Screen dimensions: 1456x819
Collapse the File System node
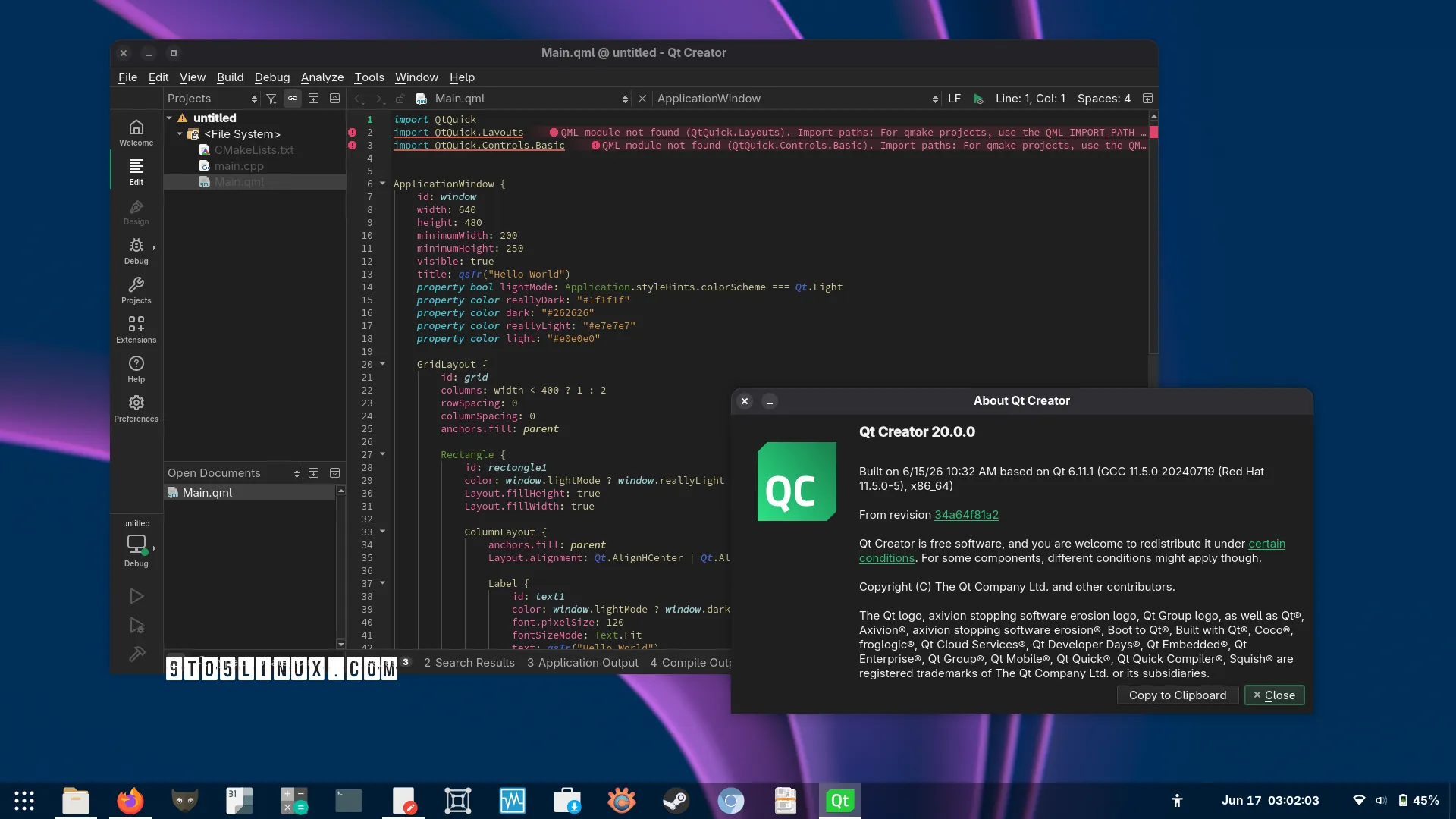tap(180, 133)
